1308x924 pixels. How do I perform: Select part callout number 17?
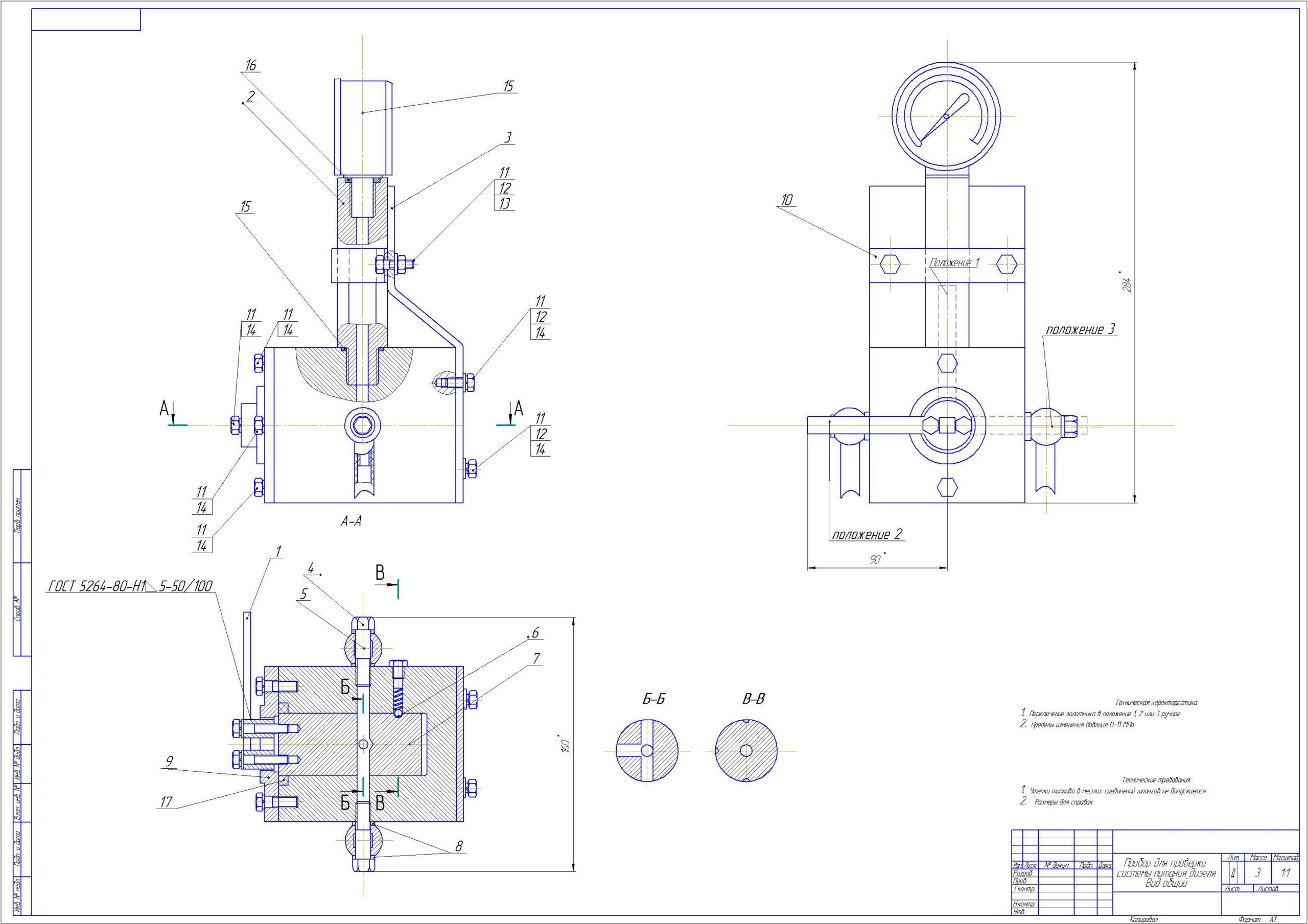pyautogui.click(x=166, y=802)
